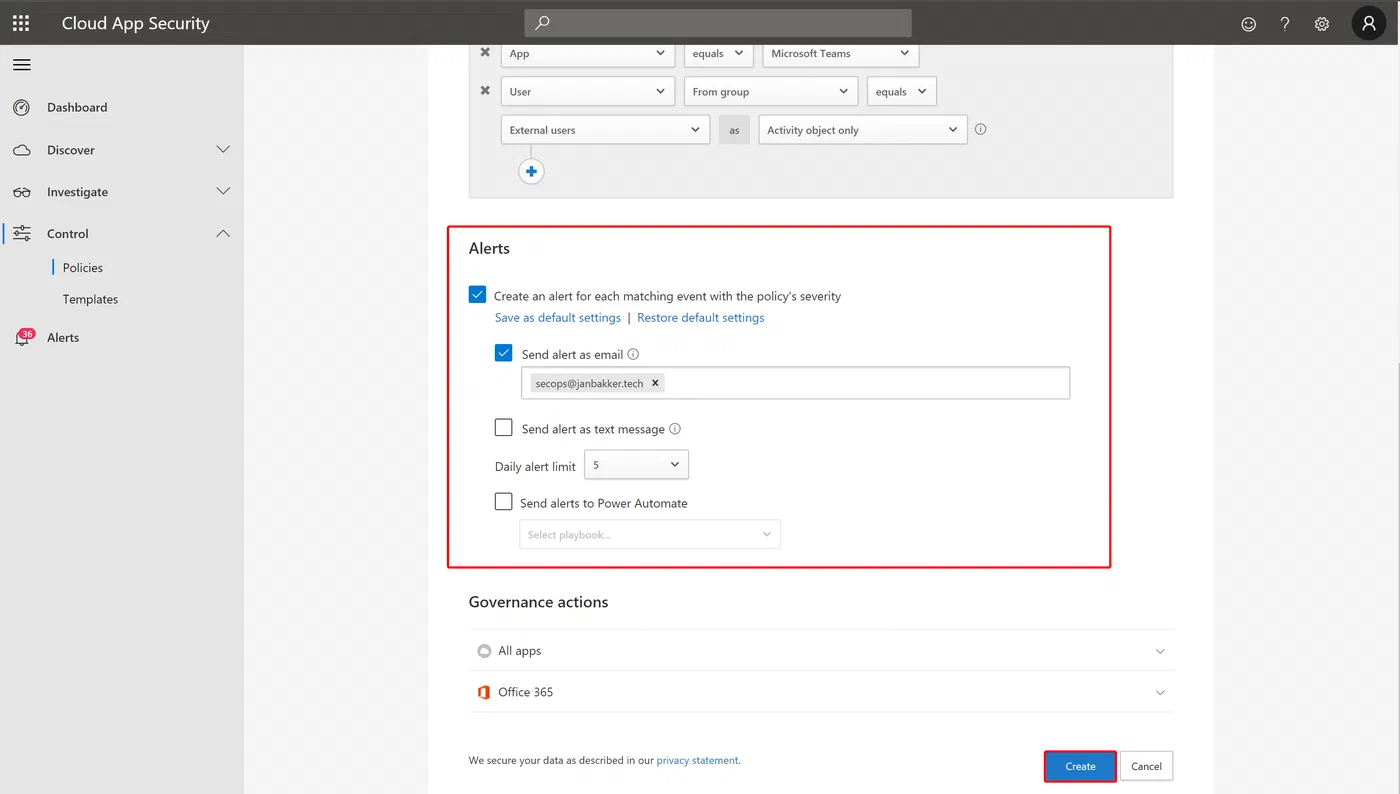This screenshot has width=1400, height=794.
Task: Open the External users dropdown
Action: [x=605, y=130]
